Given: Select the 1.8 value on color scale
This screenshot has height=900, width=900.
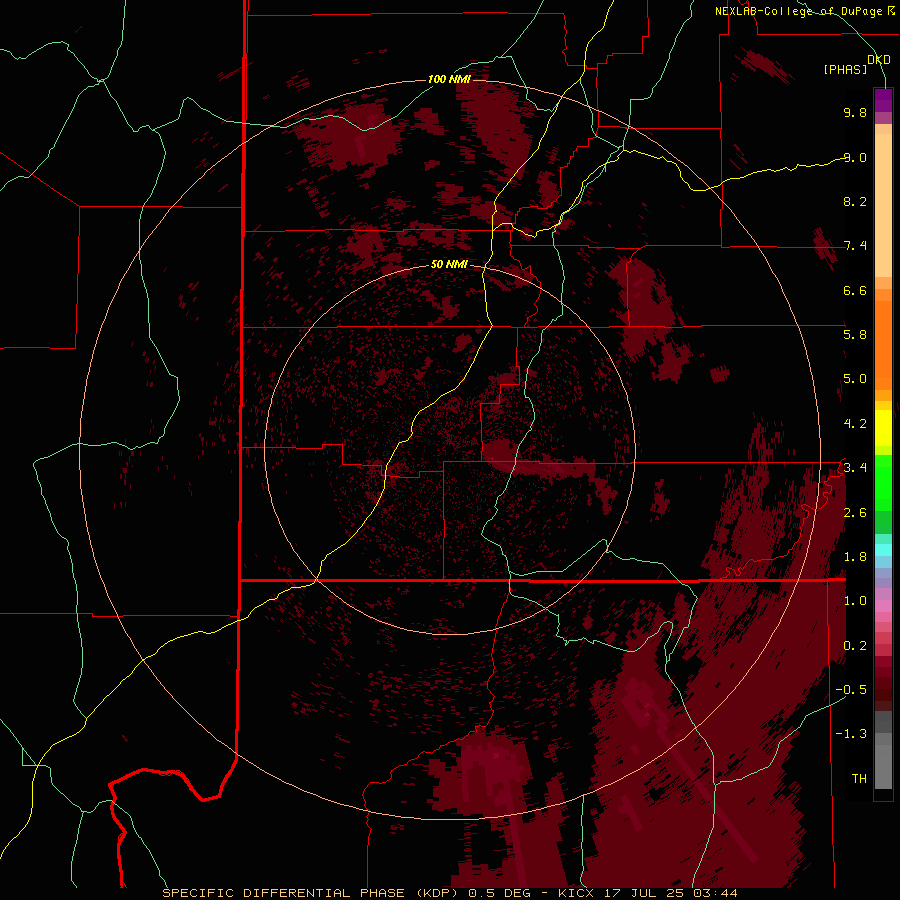Looking at the screenshot, I should pyautogui.click(x=855, y=557).
